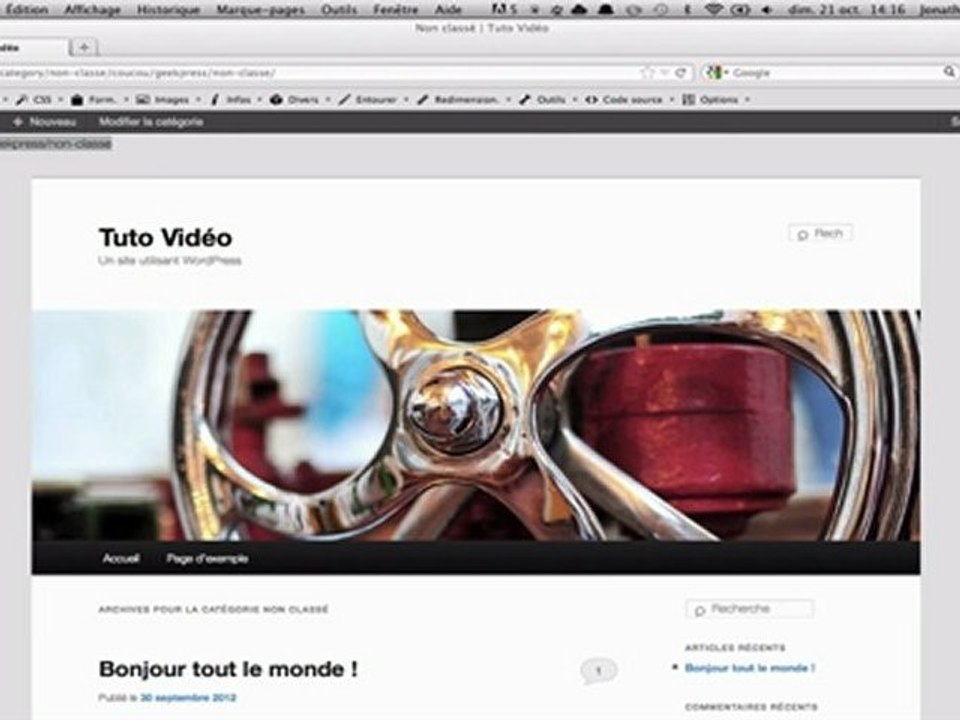960x720 pixels.
Task: Open the Images toolbar menu
Action: (163, 99)
